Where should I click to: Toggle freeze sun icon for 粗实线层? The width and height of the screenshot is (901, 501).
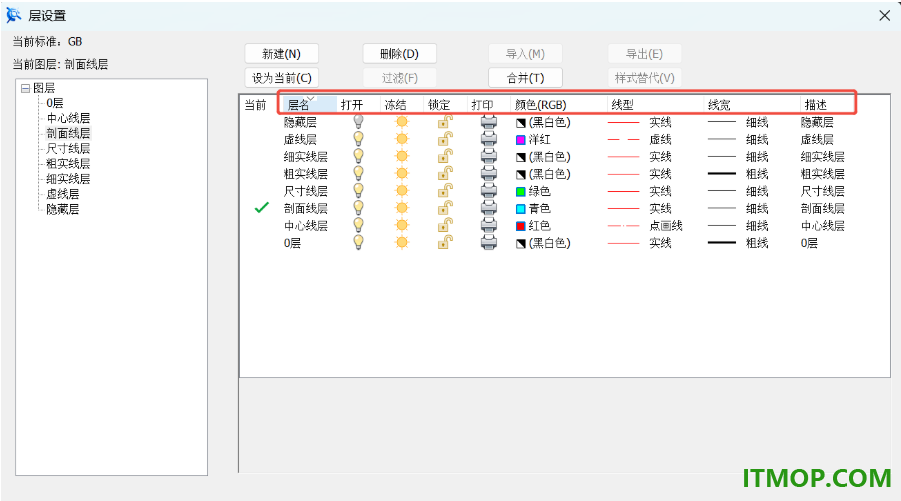click(x=402, y=174)
